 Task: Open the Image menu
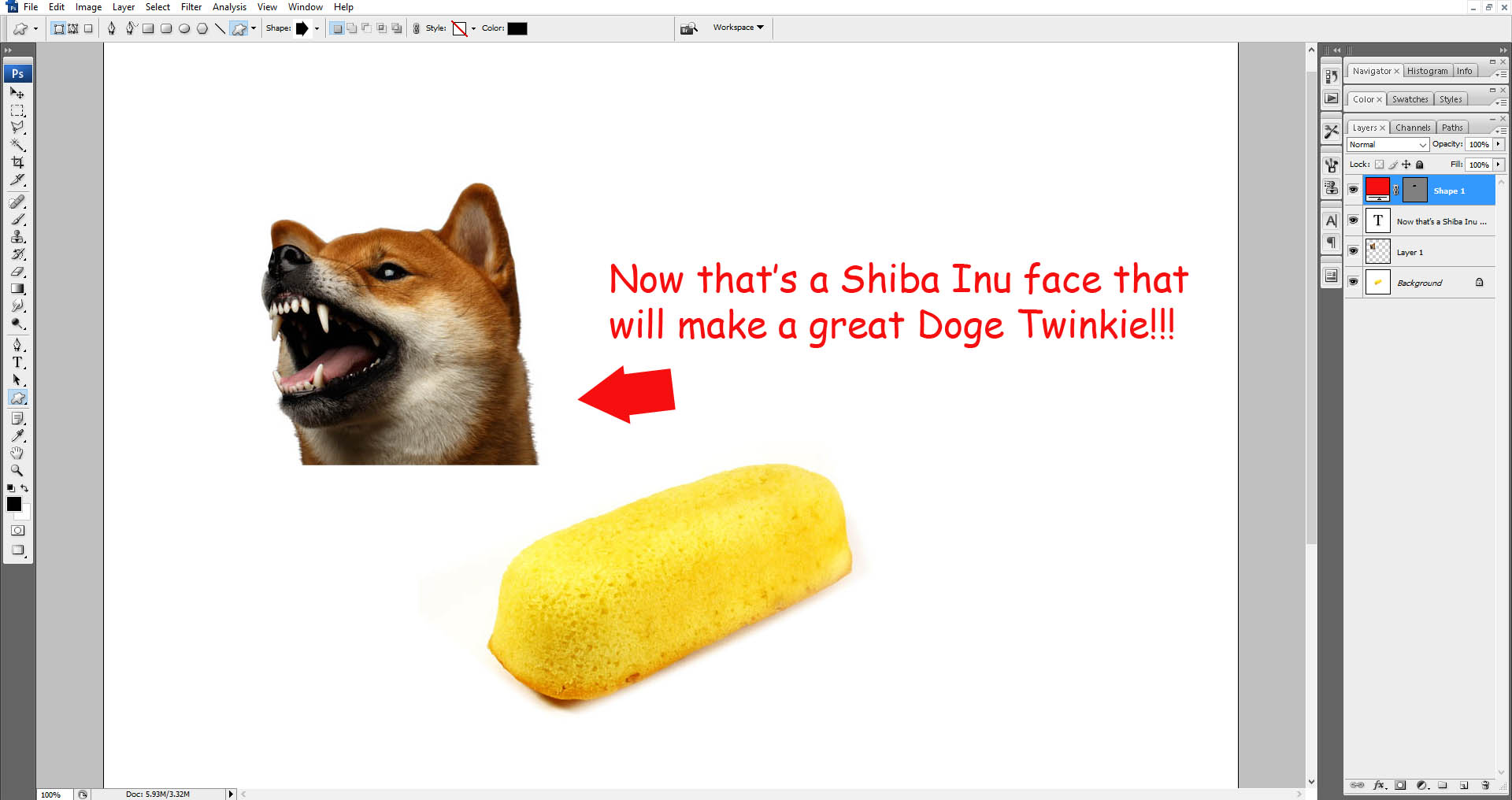88,7
